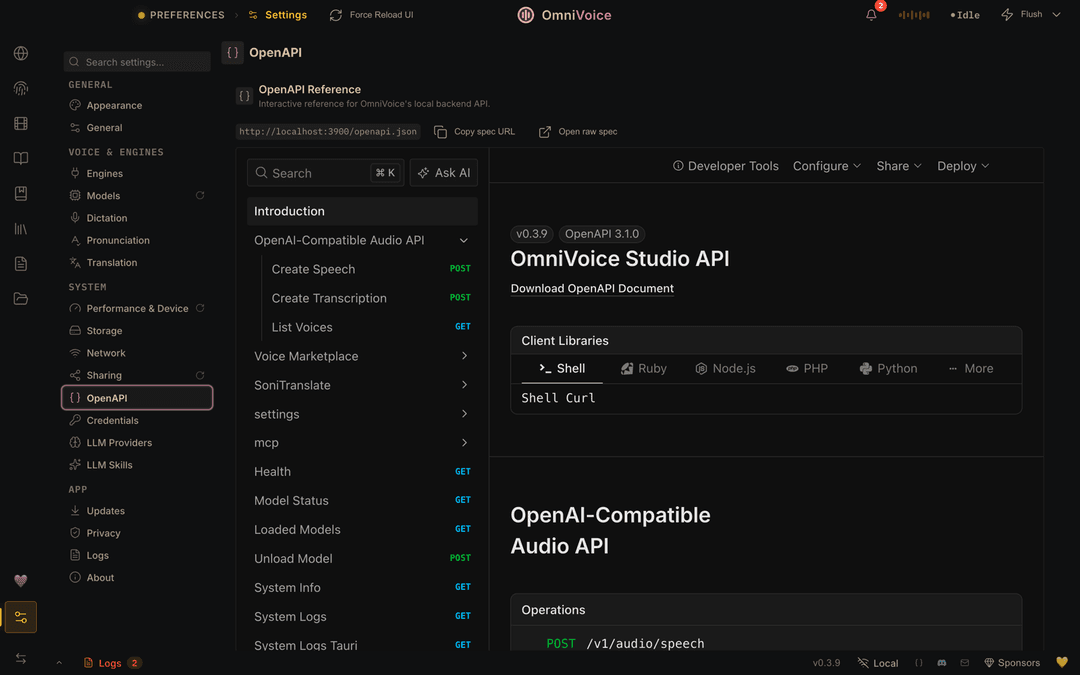
Task: Click the refresh icon beside Performance & Device
Action: click(200, 308)
